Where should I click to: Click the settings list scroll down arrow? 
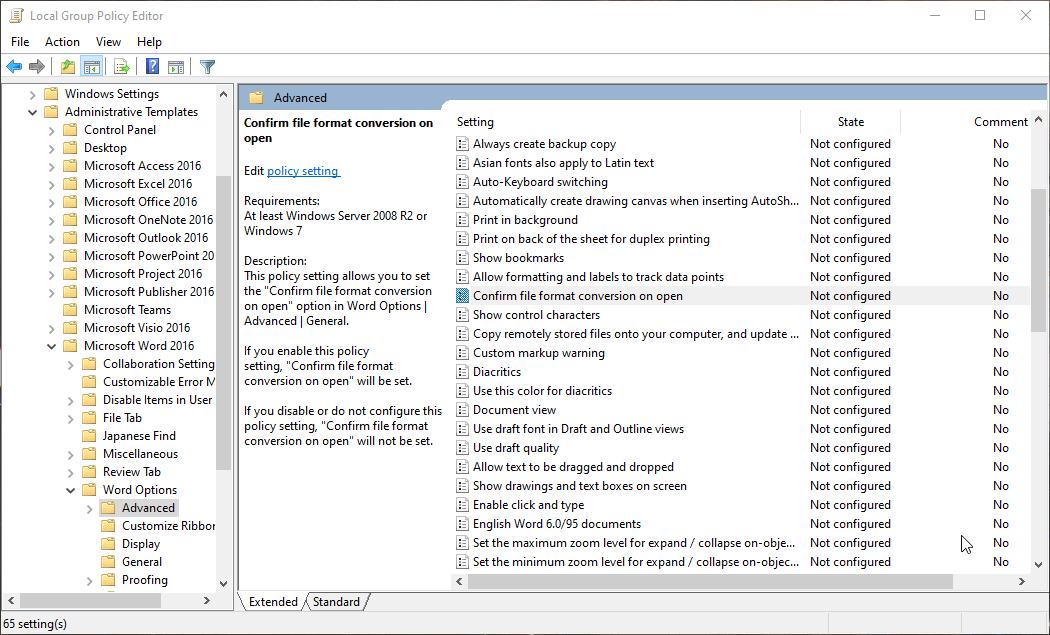click(x=1039, y=565)
